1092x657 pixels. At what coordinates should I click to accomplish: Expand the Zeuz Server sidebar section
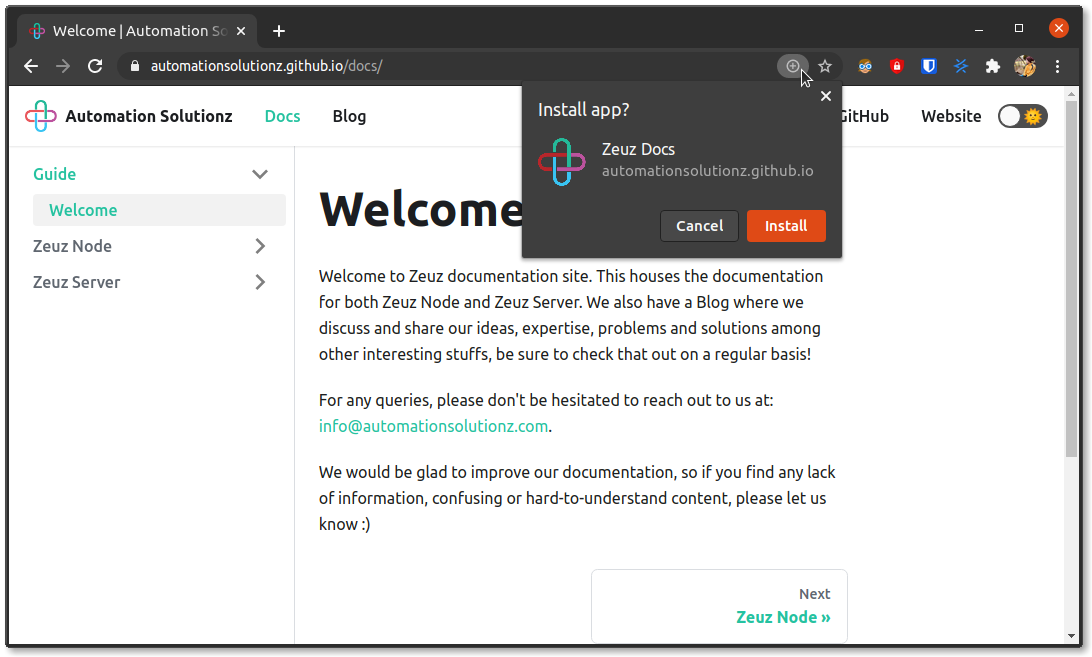tap(260, 282)
